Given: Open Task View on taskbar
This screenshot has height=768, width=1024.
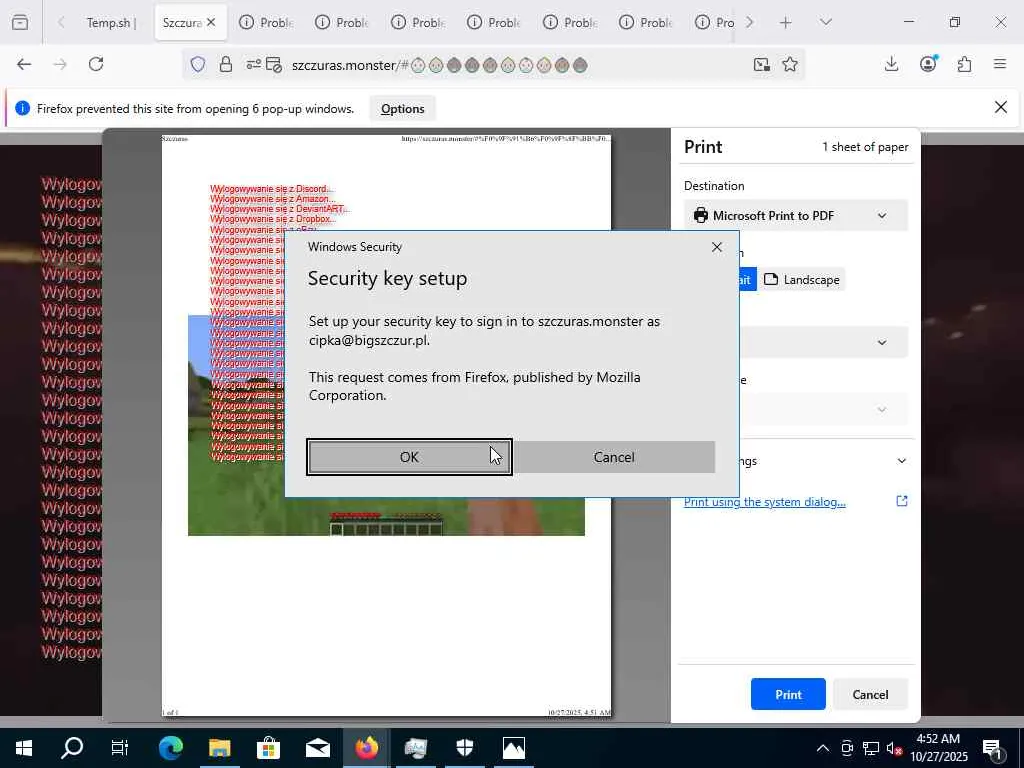Looking at the screenshot, I should [120, 748].
